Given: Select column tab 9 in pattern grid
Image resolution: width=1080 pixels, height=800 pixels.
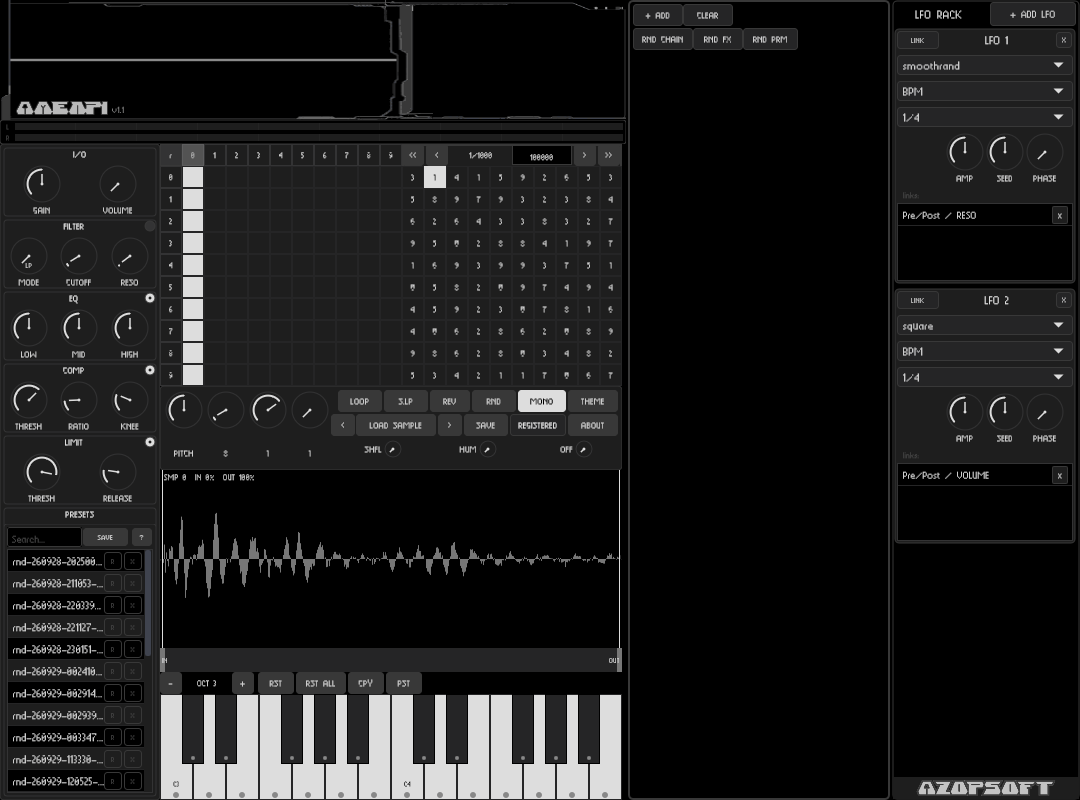Looking at the screenshot, I should [391, 156].
